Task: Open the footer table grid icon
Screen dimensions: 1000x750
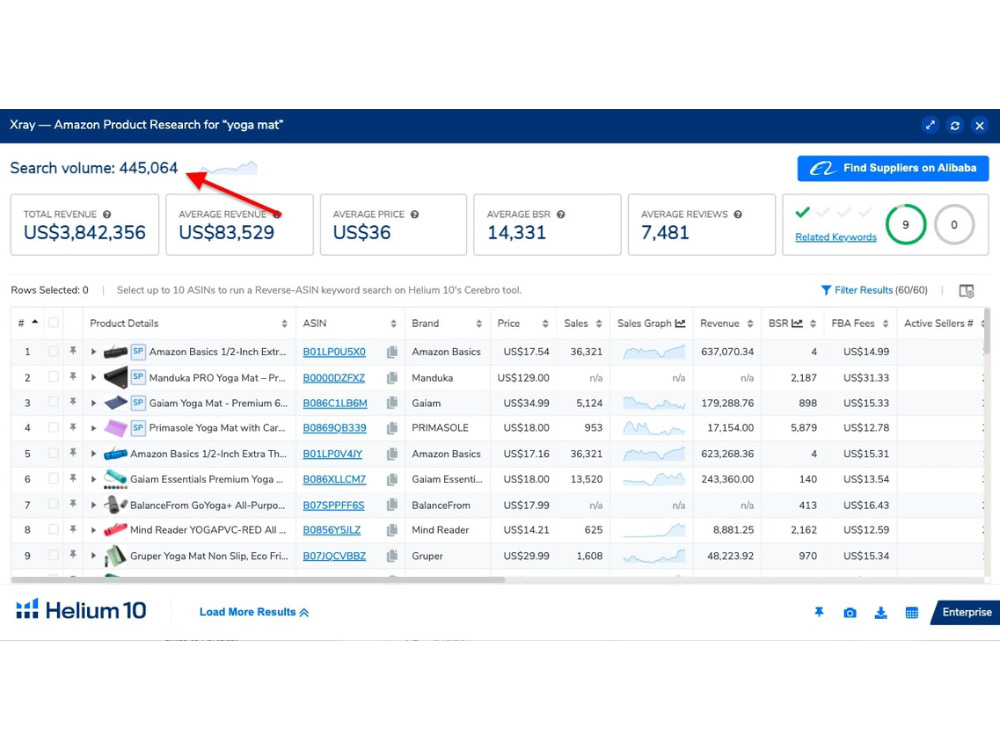Action: click(x=912, y=613)
